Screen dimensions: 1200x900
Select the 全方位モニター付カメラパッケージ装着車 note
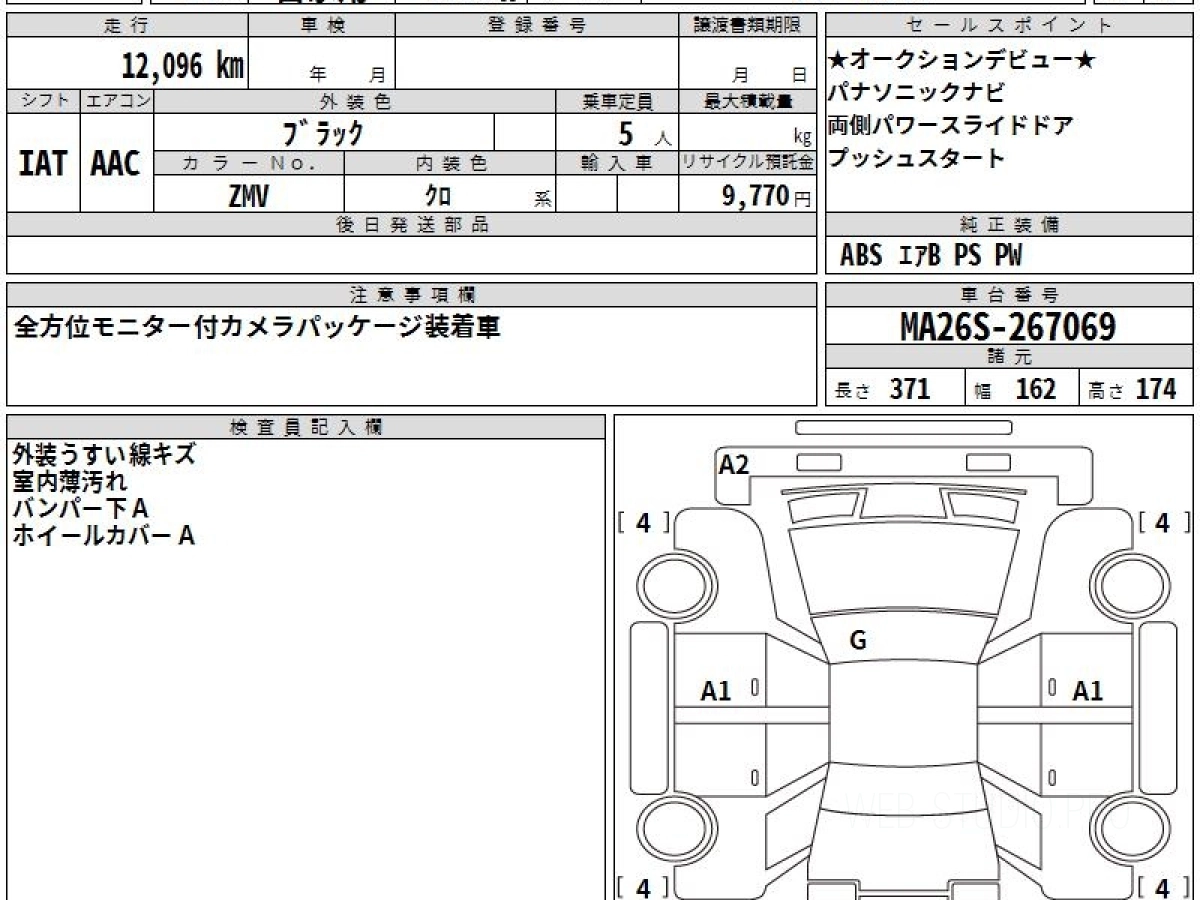tap(257, 327)
